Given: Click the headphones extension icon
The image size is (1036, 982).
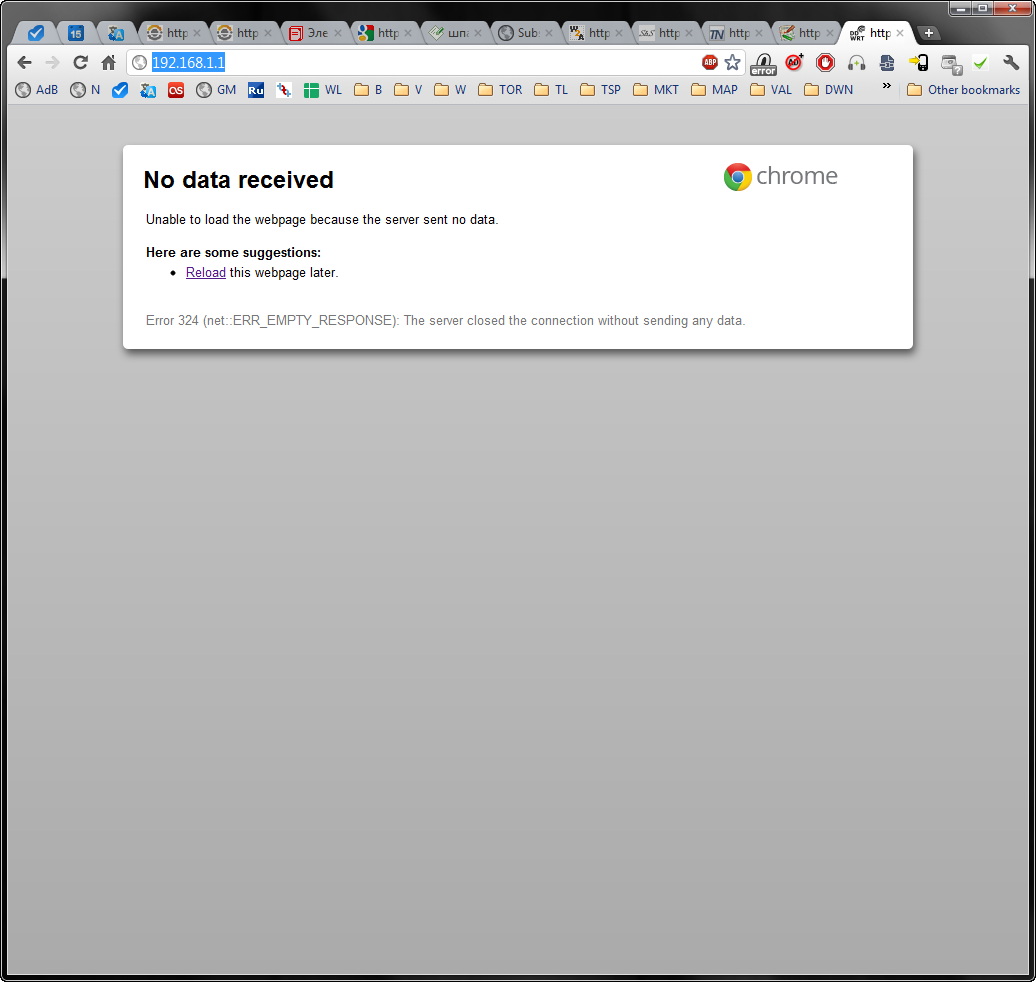Looking at the screenshot, I should click(x=857, y=62).
